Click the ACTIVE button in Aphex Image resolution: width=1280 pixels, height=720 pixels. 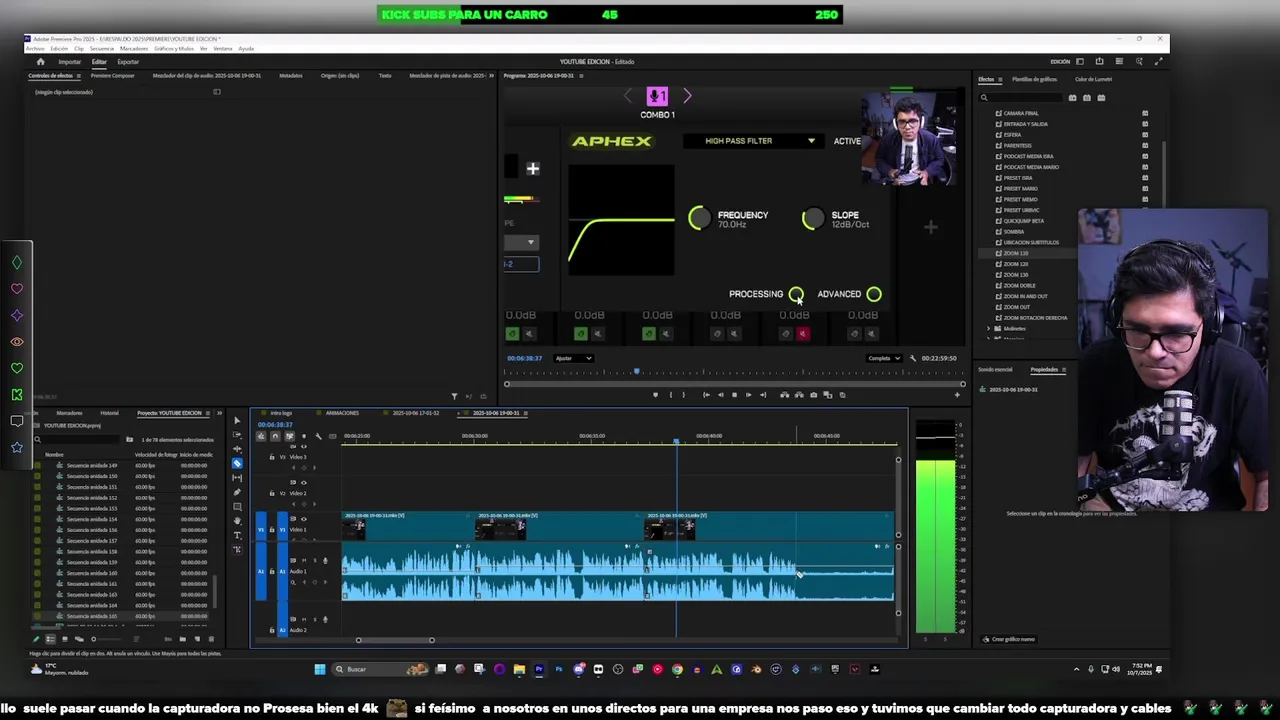847,141
